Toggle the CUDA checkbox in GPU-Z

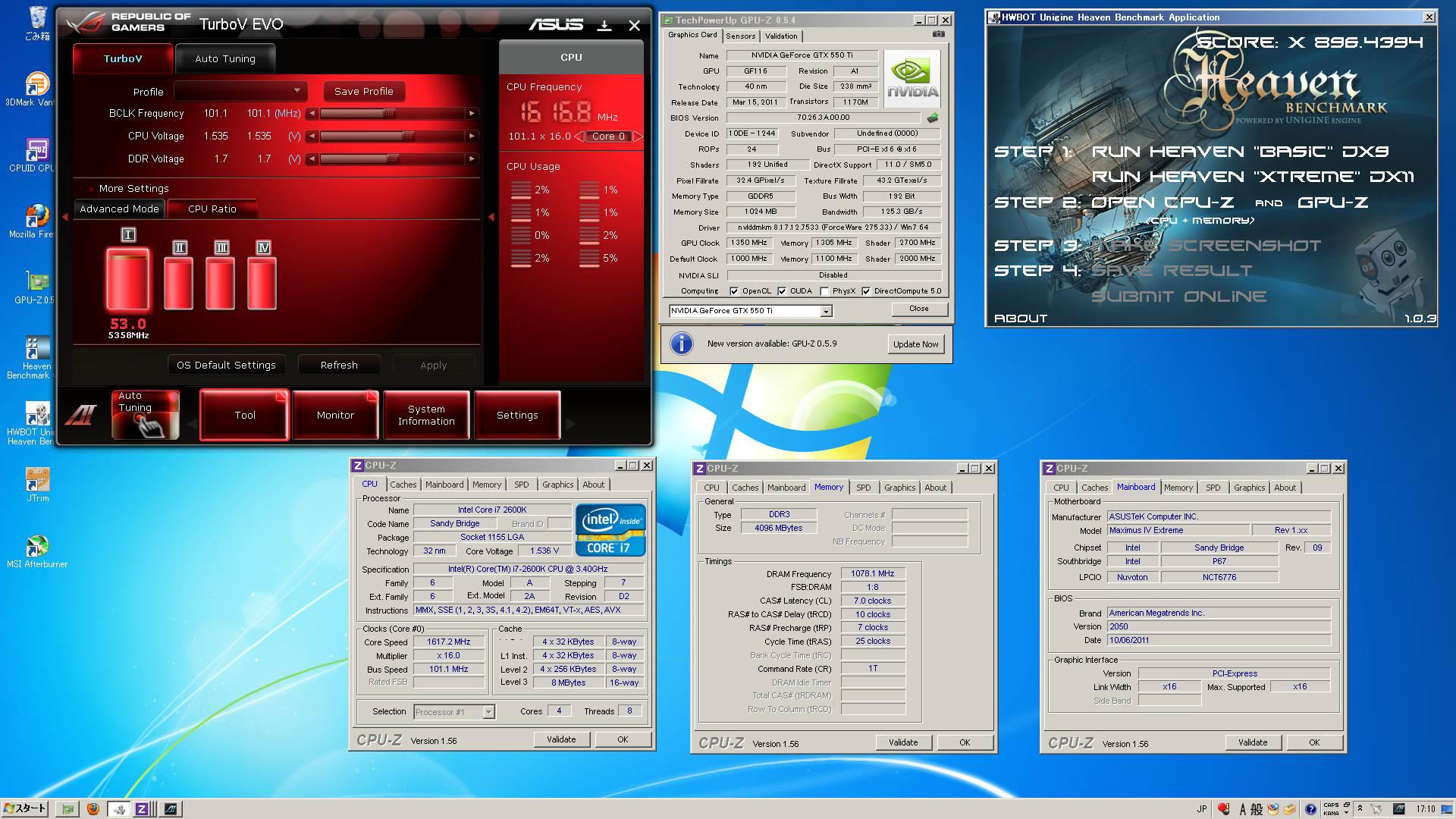(x=781, y=291)
